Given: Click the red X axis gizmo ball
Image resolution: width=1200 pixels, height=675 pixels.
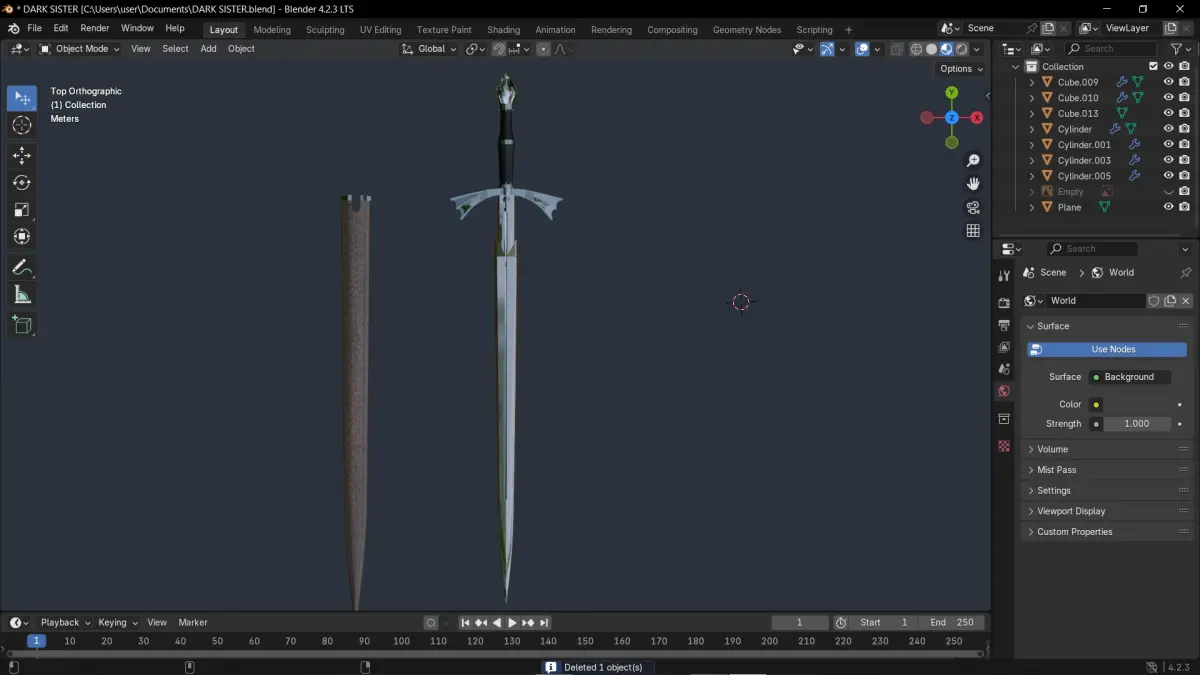Looking at the screenshot, I should (977, 117).
